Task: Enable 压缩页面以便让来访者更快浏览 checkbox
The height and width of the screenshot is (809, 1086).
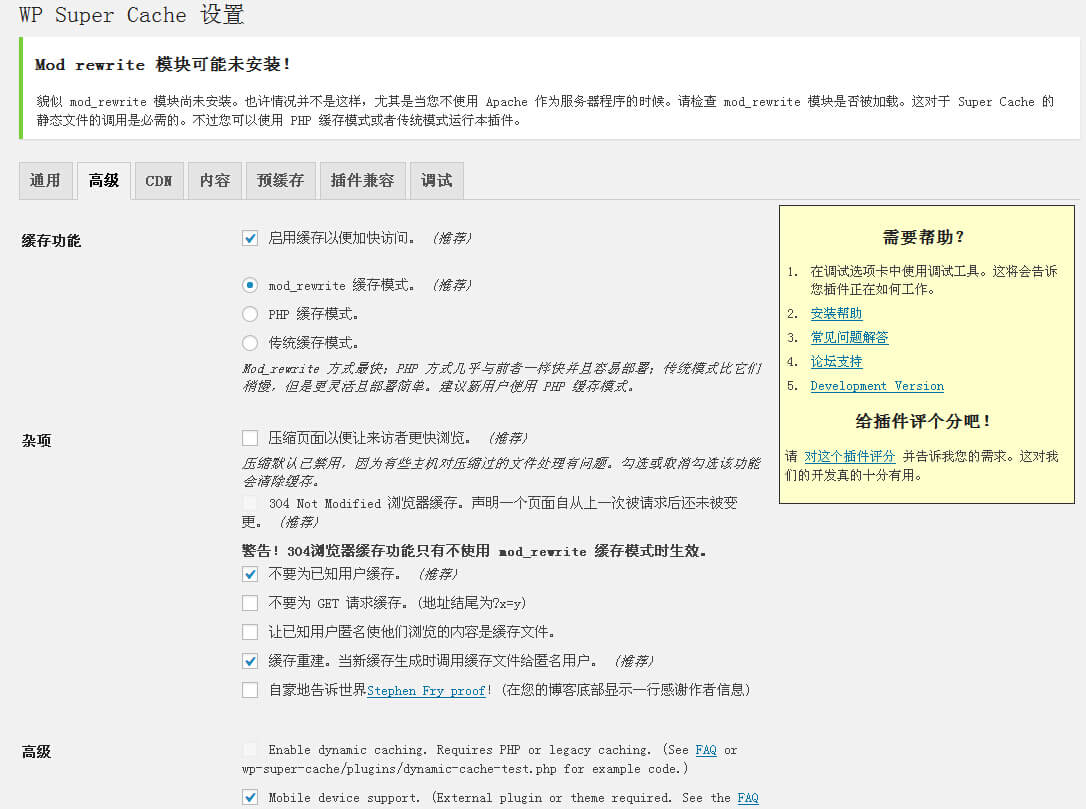Action: point(250,438)
